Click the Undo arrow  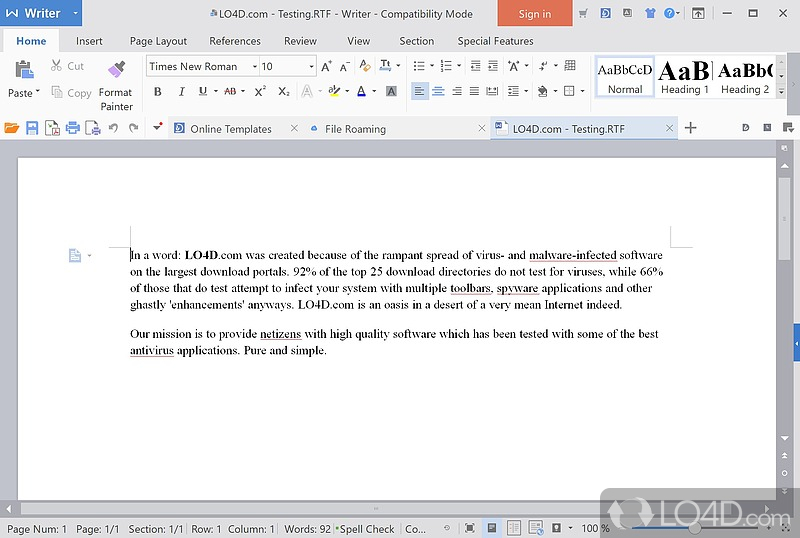point(112,128)
